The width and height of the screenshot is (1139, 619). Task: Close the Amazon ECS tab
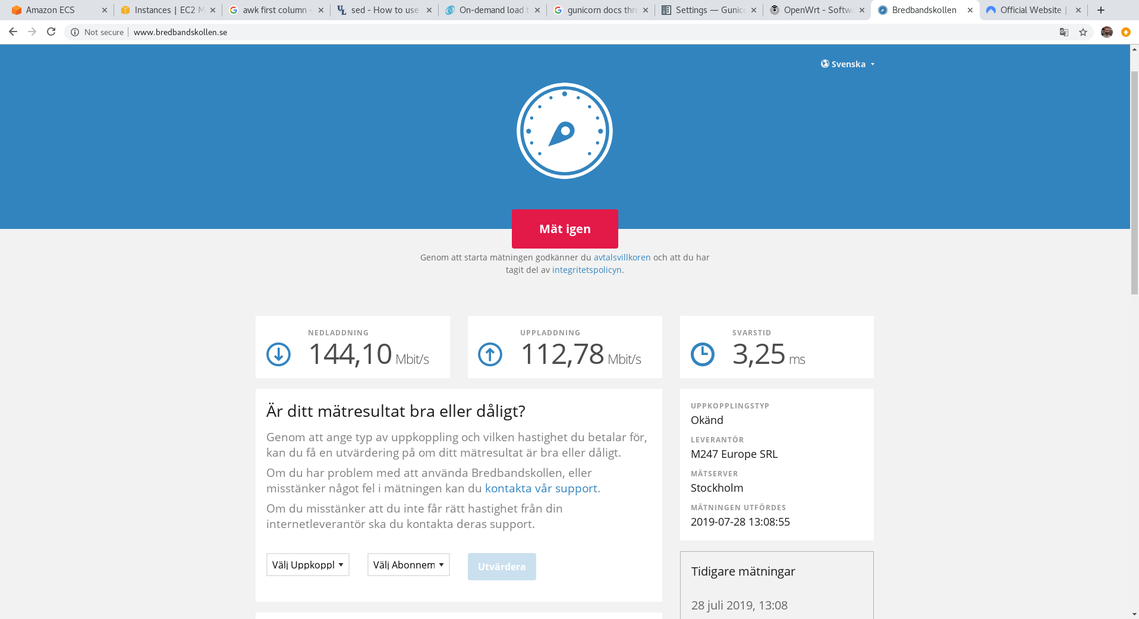pyautogui.click(x=104, y=10)
